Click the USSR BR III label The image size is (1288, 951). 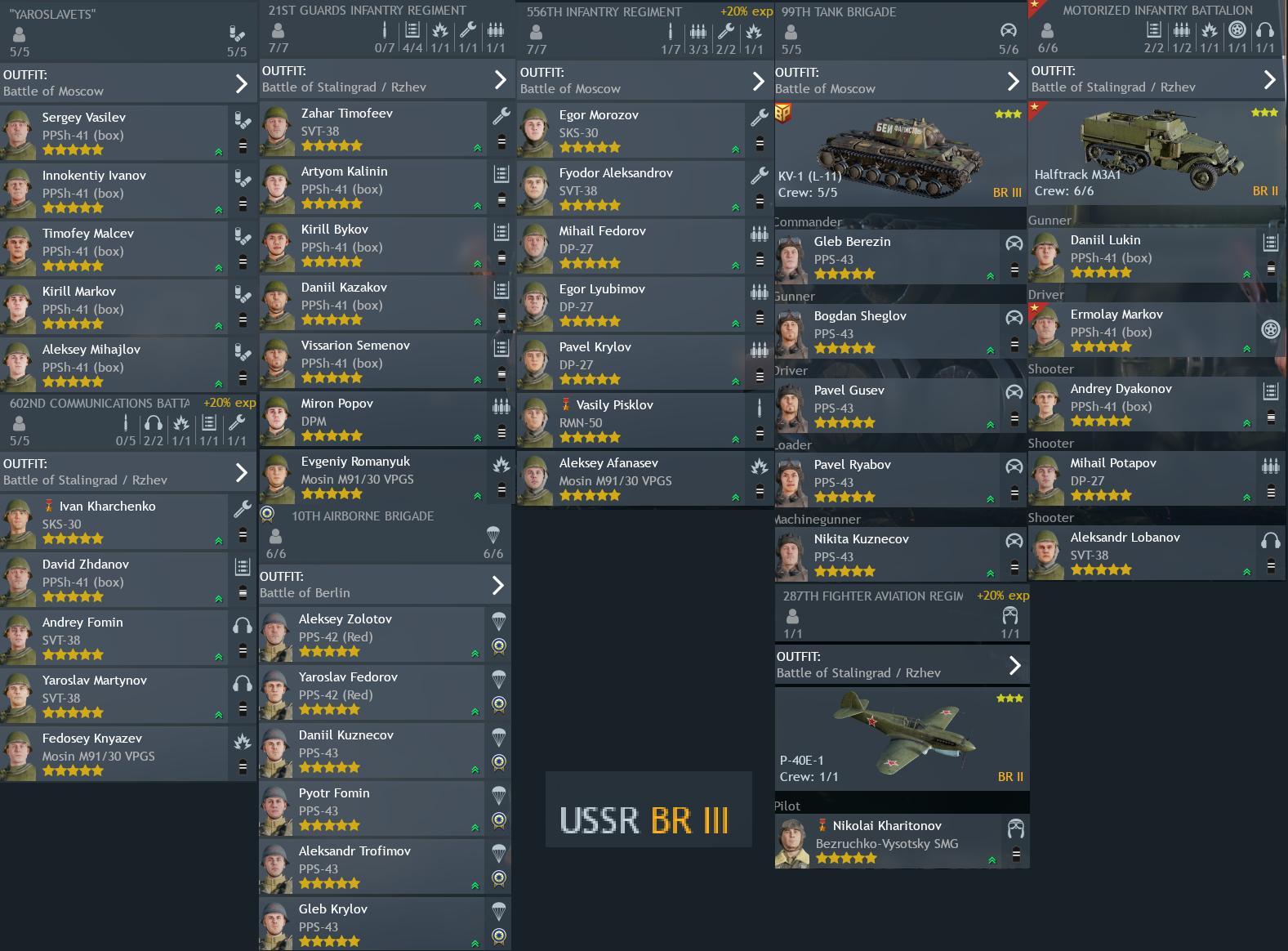644,819
